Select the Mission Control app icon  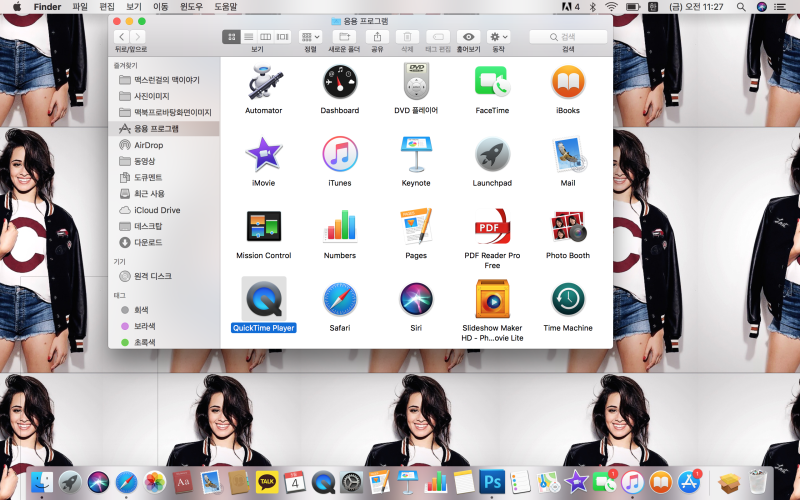pyautogui.click(x=263, y=226)
